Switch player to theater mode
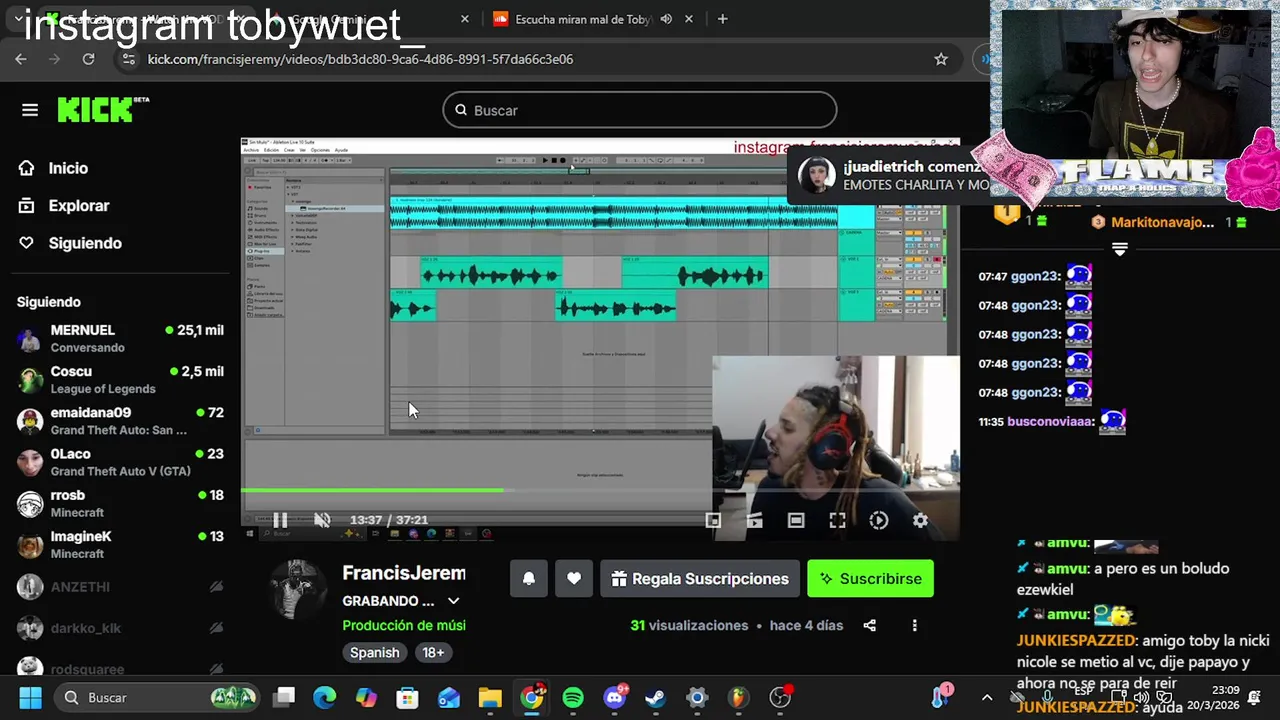This screenshot has width=1280, height=720. tap(796, 520)
